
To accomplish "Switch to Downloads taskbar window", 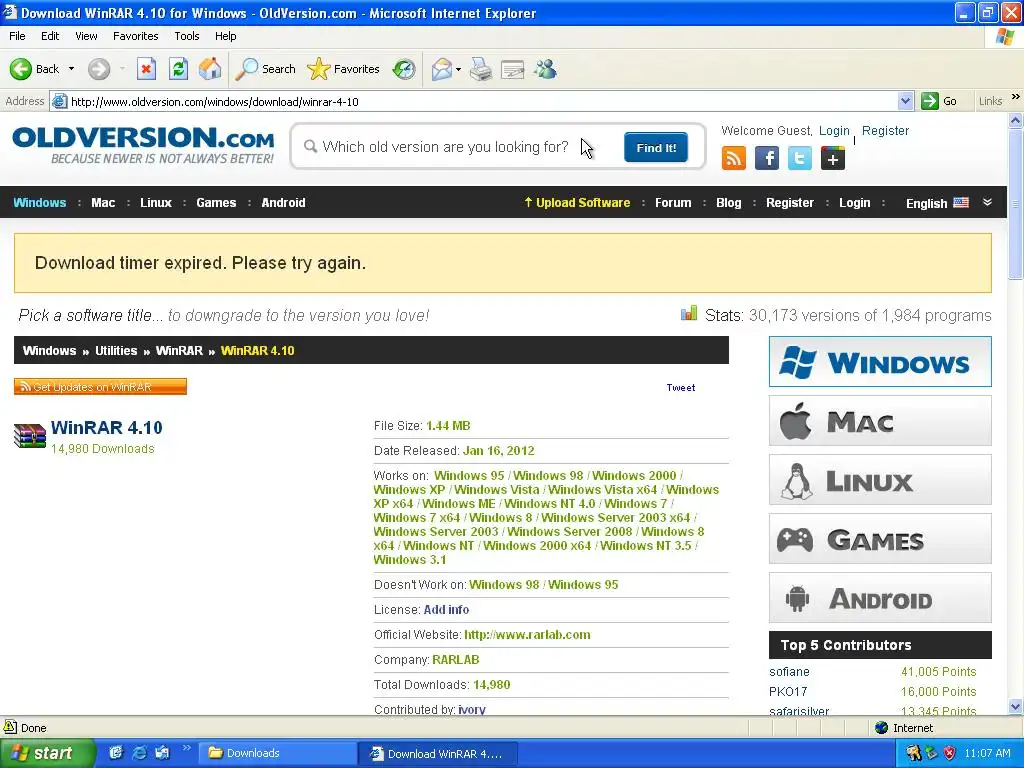I will [277, 753].
